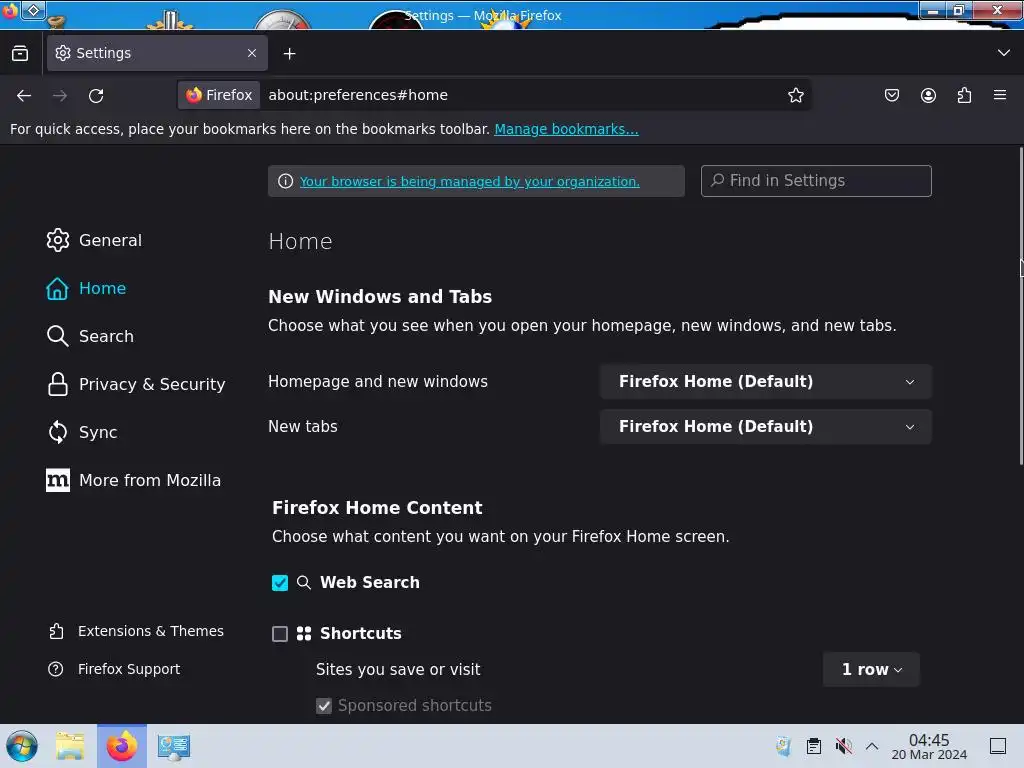Bookmark this page with the star
Screen dimensions: 1024x768
click(795, 95)
